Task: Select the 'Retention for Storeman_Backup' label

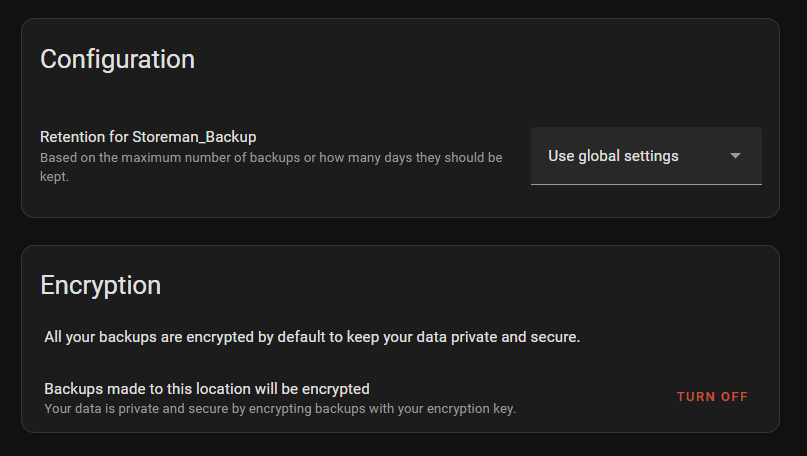Action: [148, 137]
